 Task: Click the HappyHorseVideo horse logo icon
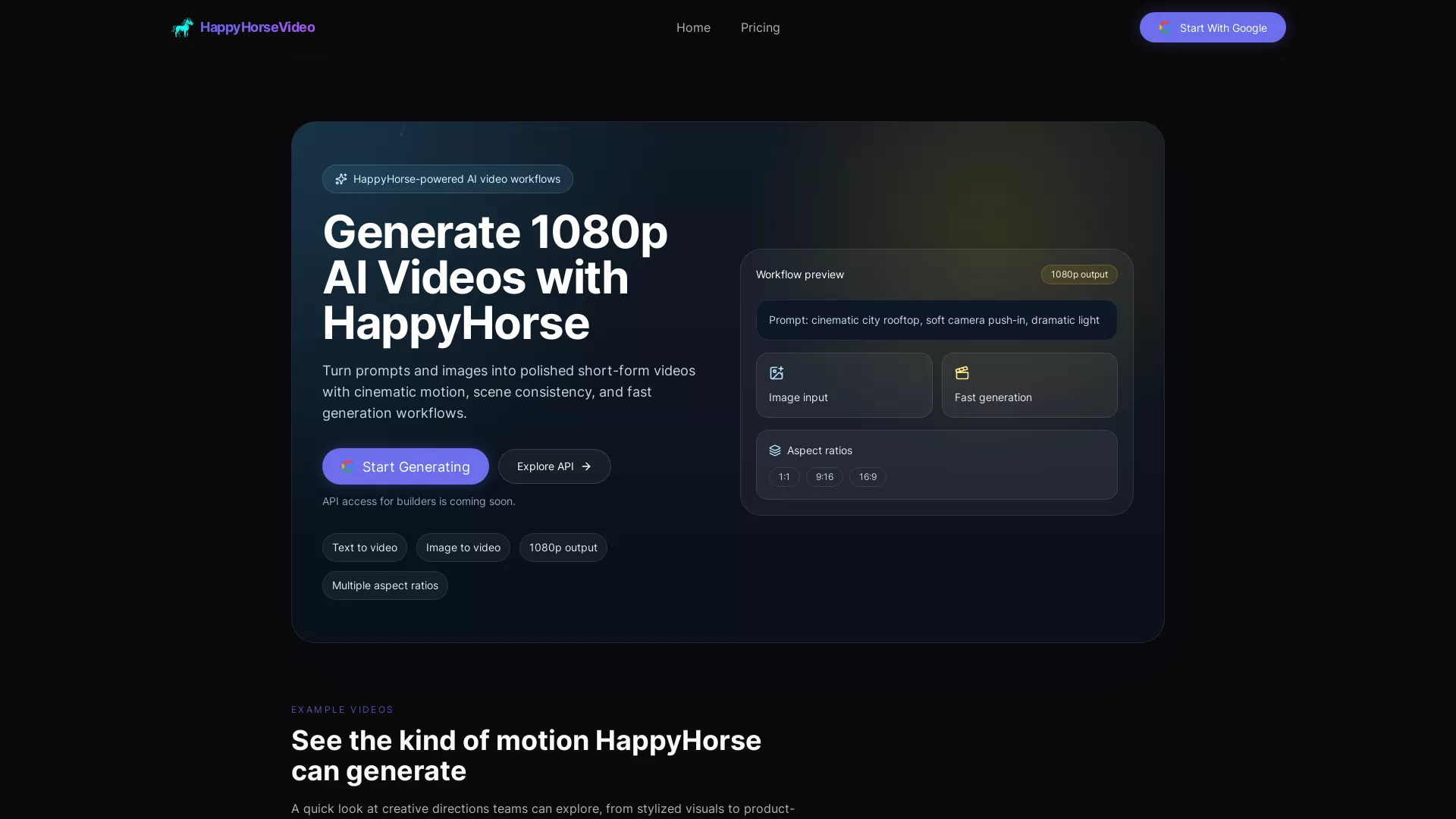tap(182, 27)
